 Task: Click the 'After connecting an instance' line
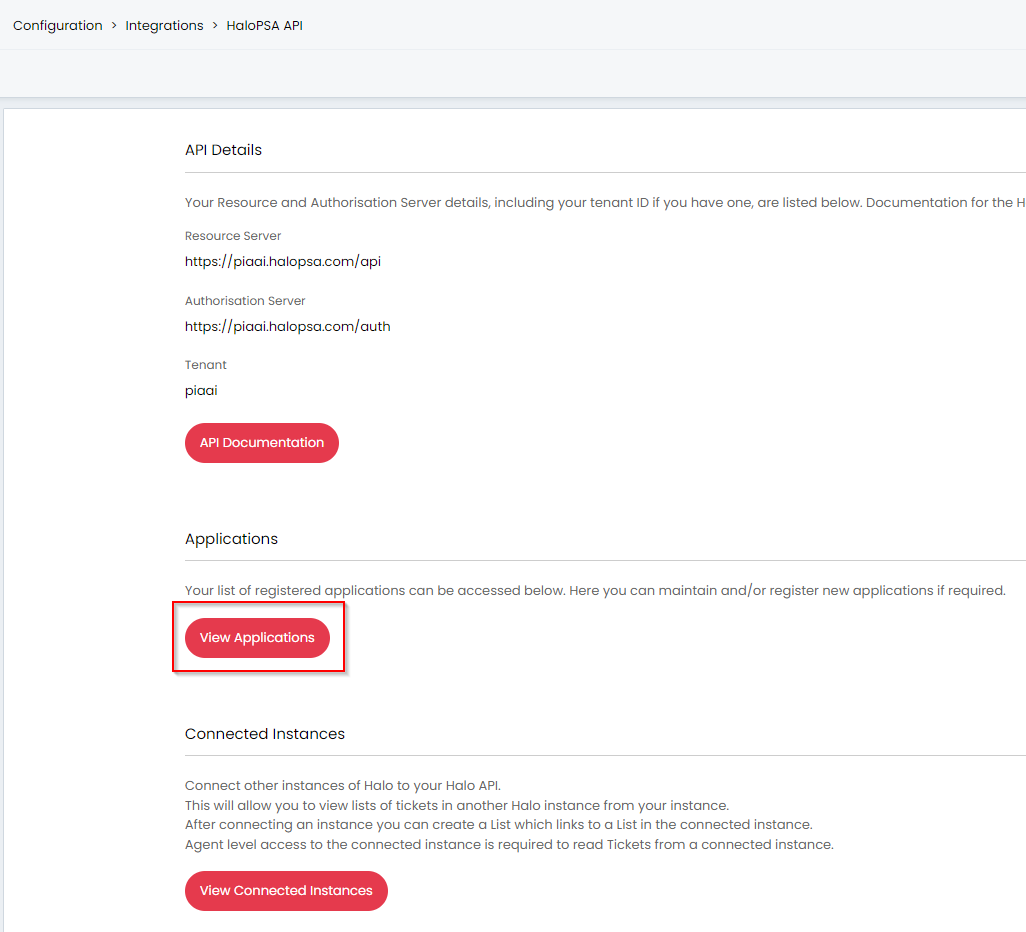click(x=499, y=825)
